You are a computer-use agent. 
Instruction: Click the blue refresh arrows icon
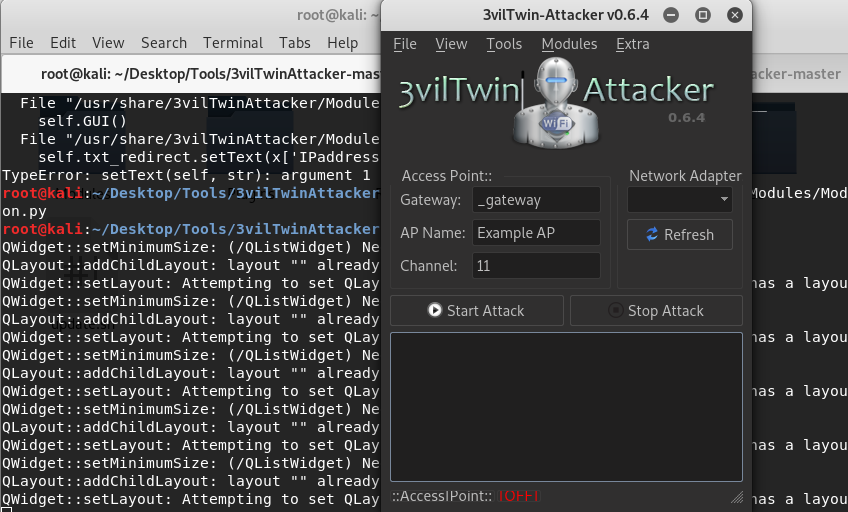click(x=652, y=234)
